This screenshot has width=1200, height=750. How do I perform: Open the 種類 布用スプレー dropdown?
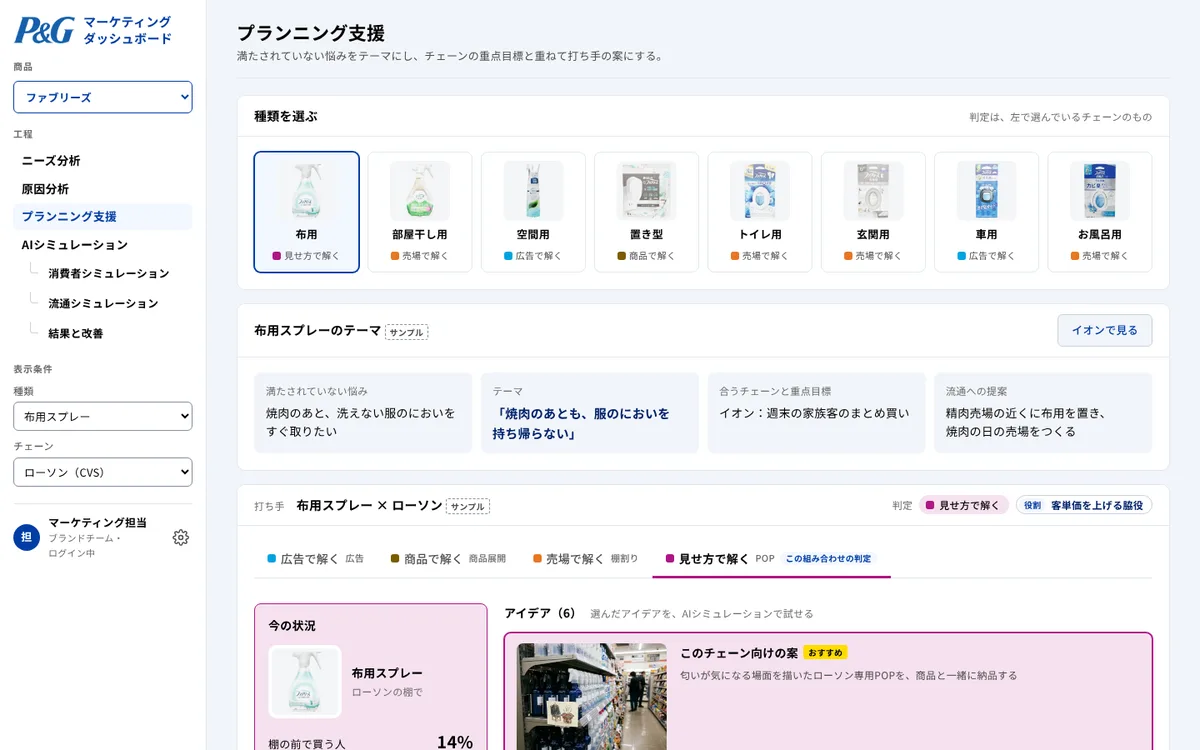pos(103,416)
